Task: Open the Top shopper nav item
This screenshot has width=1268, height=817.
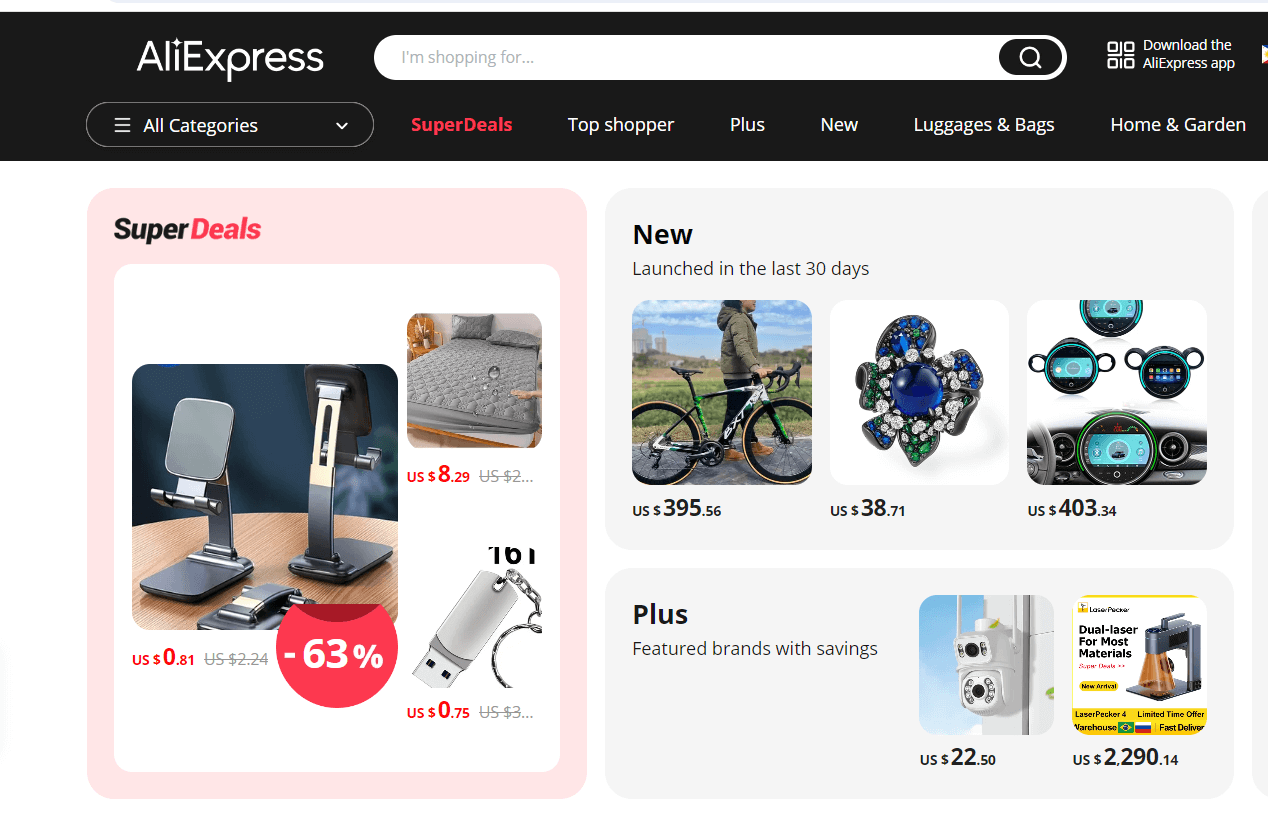Action: pos(621,125)
